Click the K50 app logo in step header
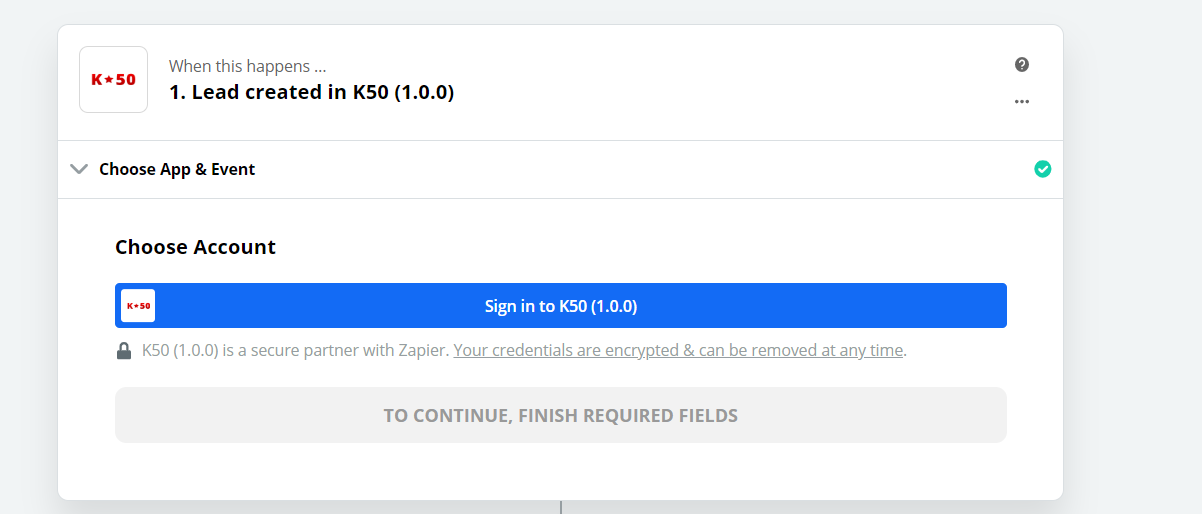The height and width of the screenshot is (514, 1202). coord(113,79)
